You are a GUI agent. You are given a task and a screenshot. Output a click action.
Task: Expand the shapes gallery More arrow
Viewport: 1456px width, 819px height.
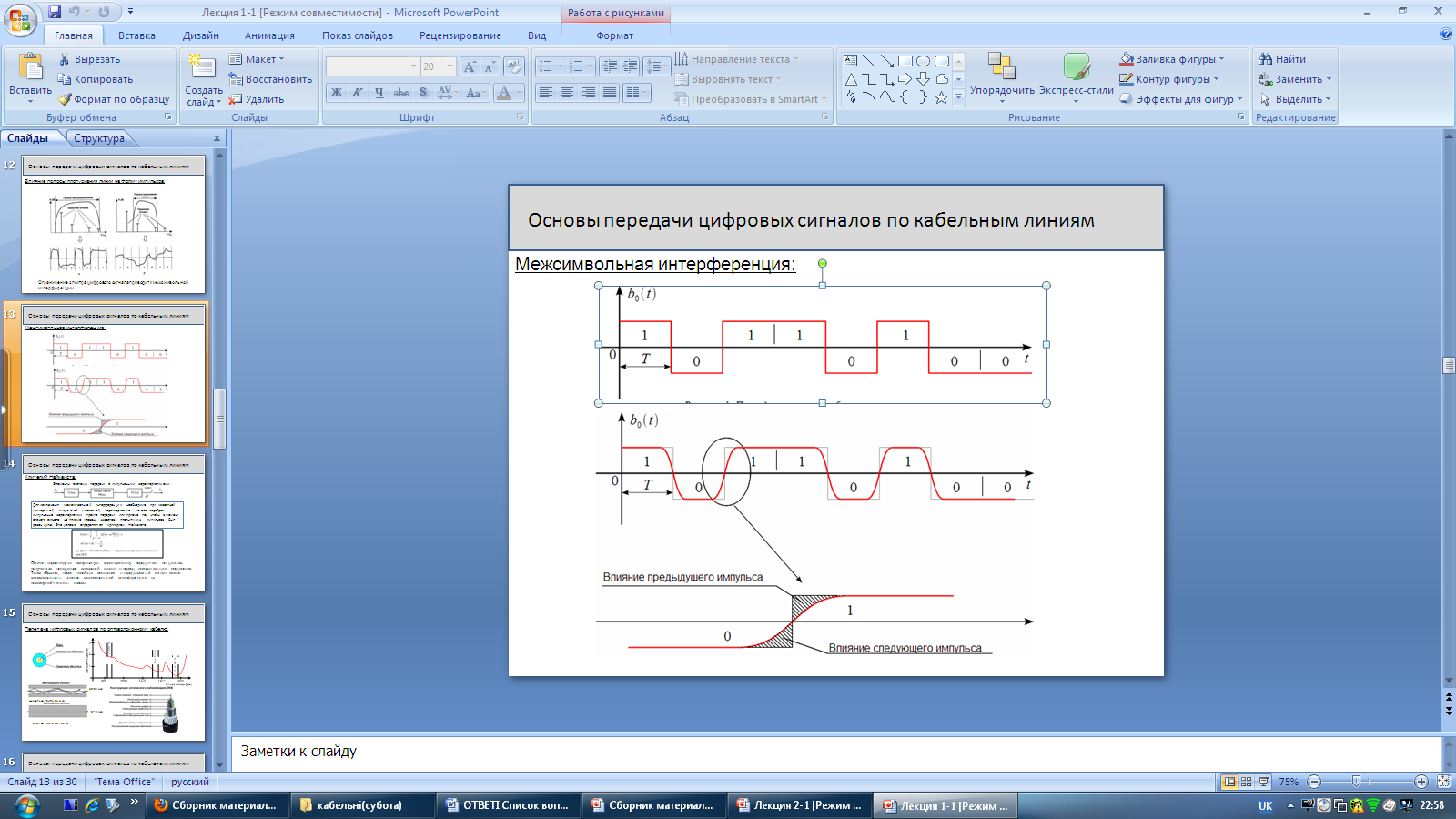pyautogui.click(x=958, y=96)
